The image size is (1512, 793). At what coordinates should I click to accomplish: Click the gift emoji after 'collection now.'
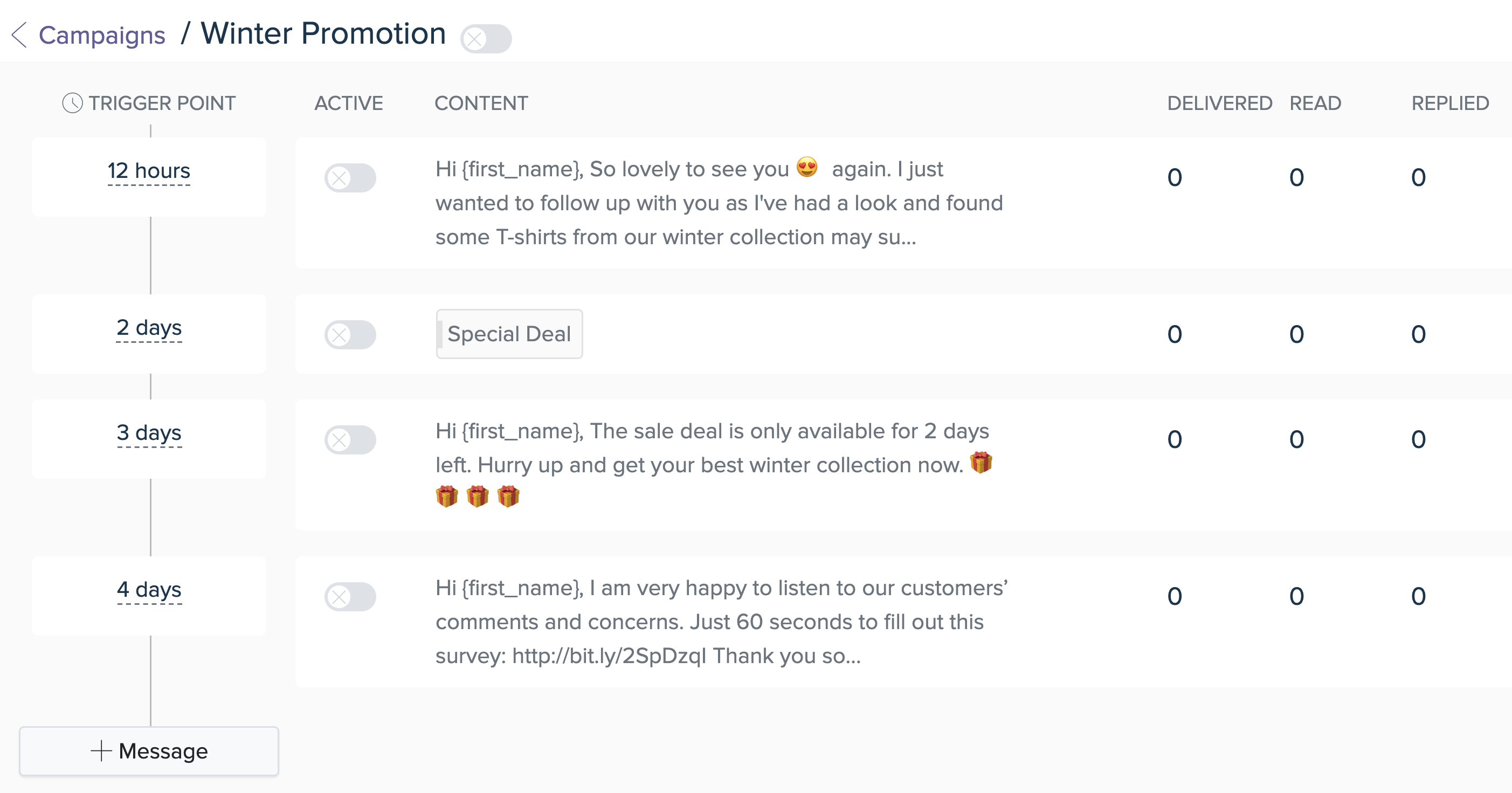coord(981,463)
